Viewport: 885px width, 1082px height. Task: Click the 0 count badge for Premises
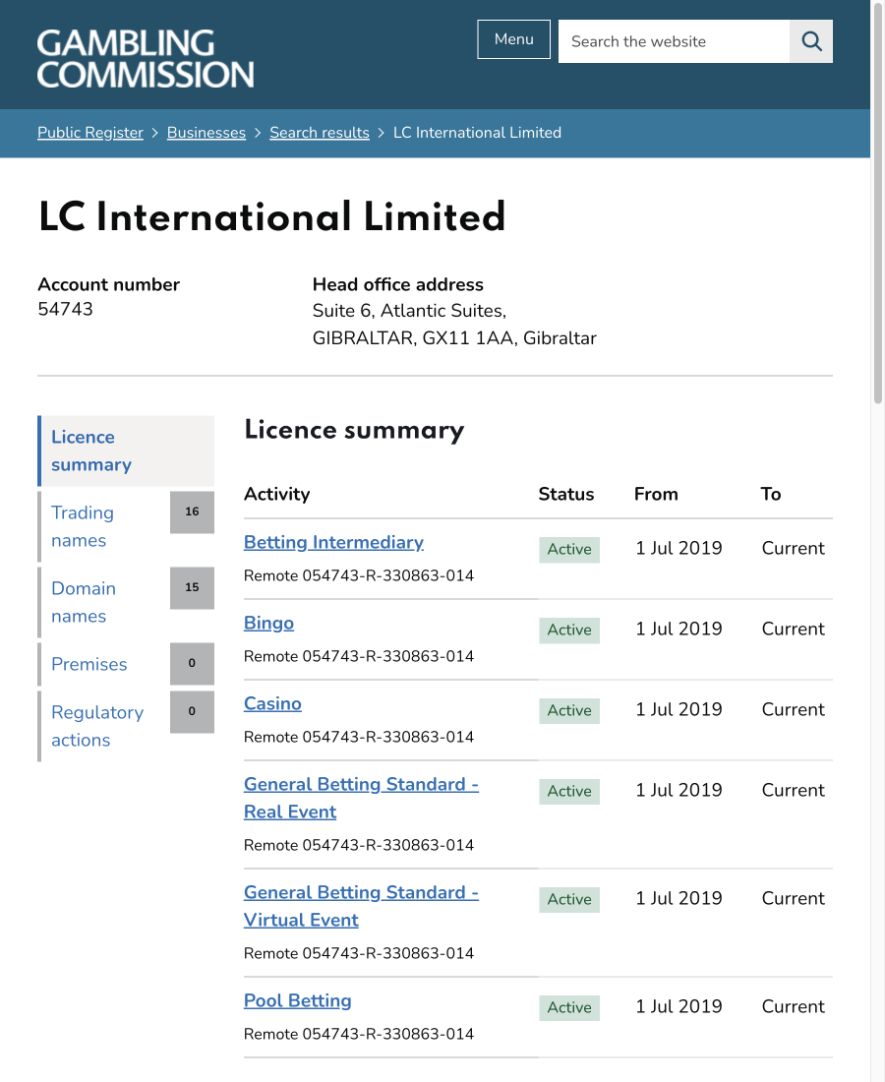192,664
